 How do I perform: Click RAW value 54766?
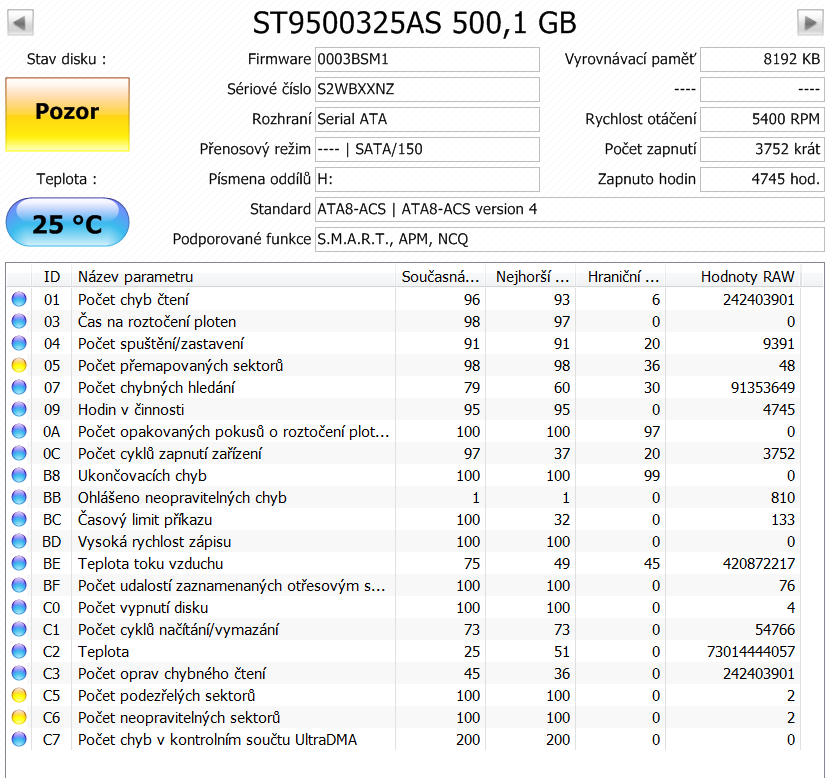(x=775, y=629)
